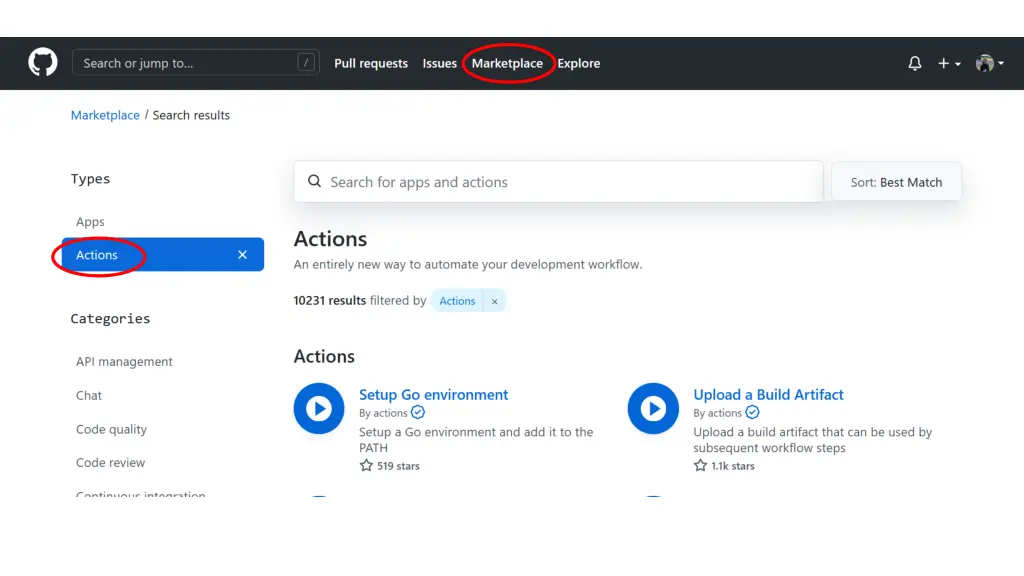Click verified badge beside Setup Go author
The height and width of the screenshot is (576, 1024).
click(417, 412)
